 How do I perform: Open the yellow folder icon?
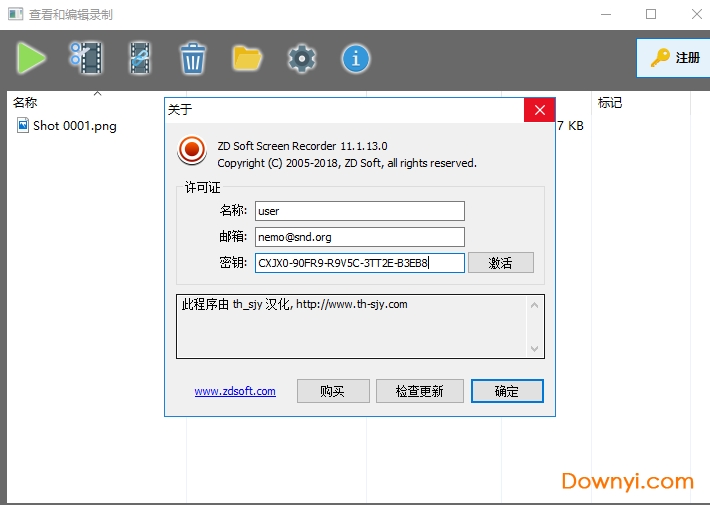tap(247, 58)
